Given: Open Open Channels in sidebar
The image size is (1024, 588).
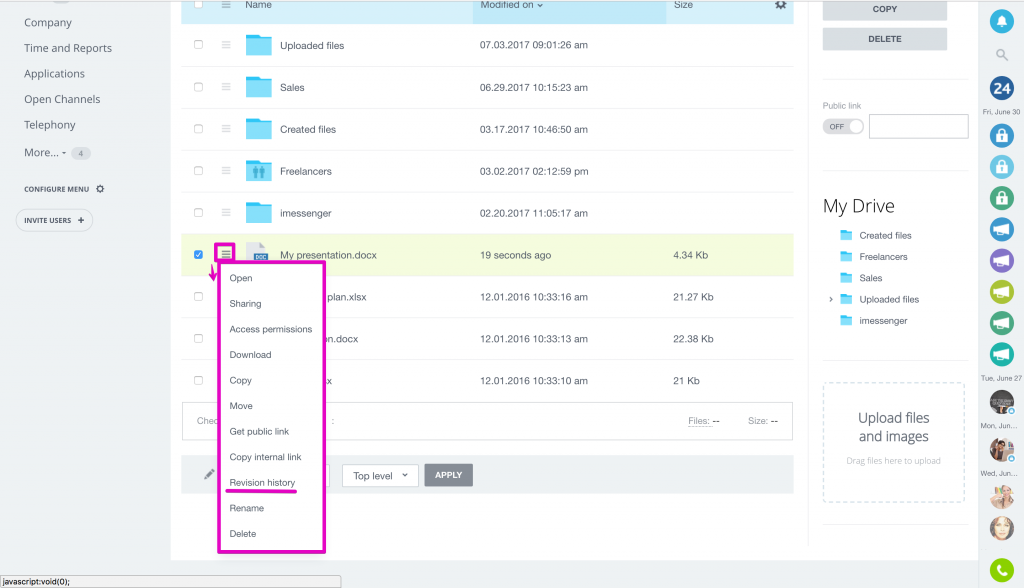Looking at the screenshot, I should pos(62,99).
